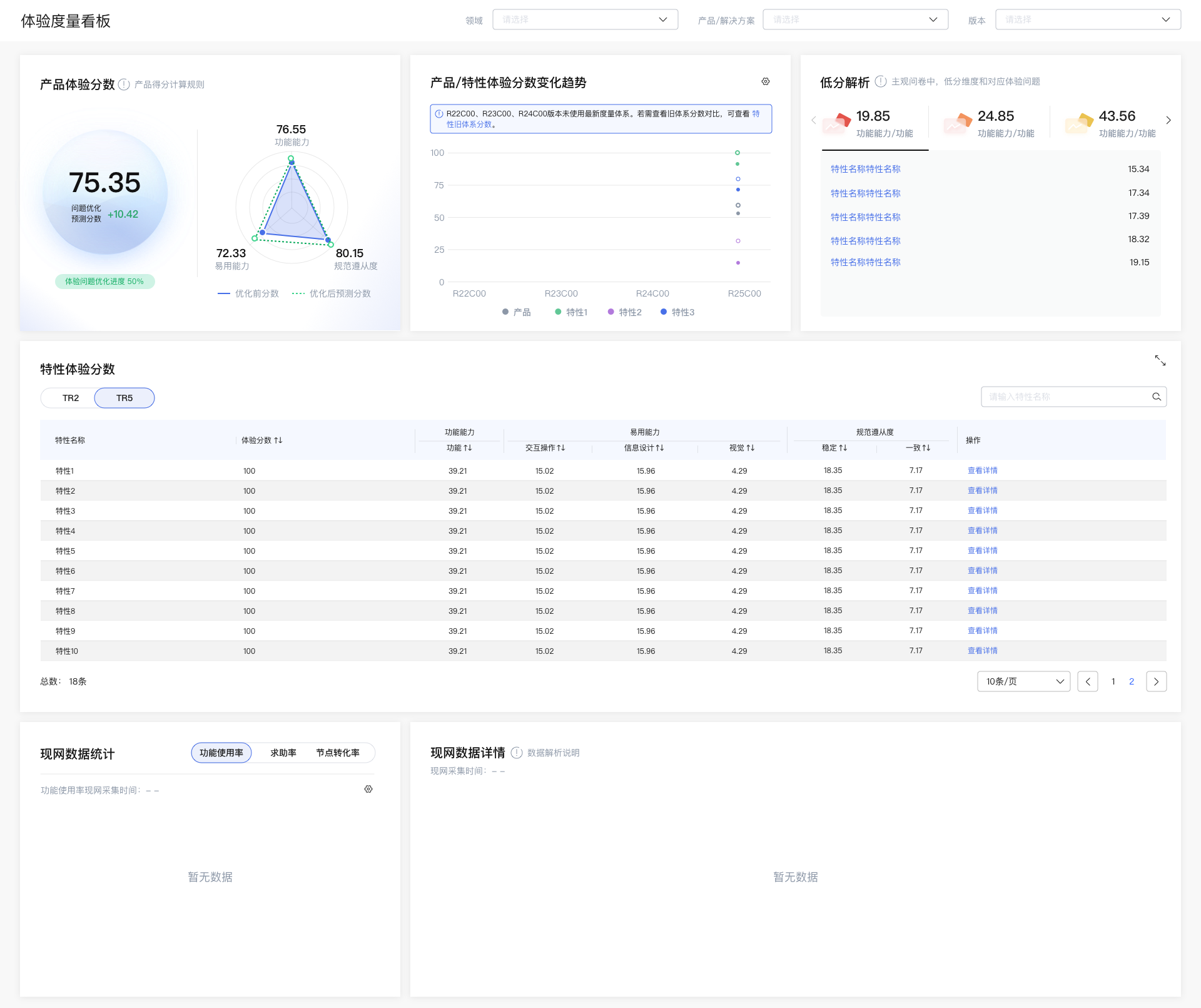Viewport: 1201px width, 1008px height.
Task: Sort table by 功能 column
Action: [x=468, y=448]
